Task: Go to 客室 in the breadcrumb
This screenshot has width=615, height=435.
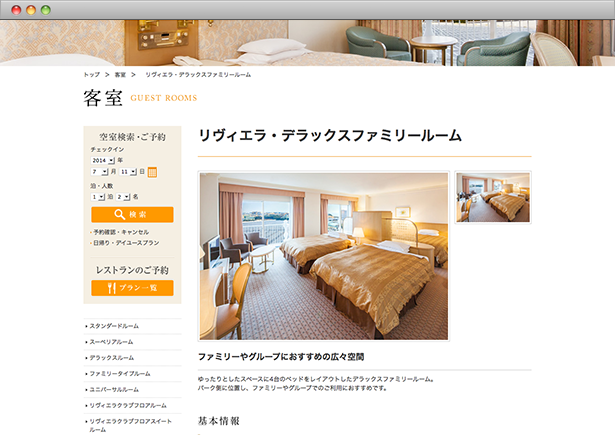Action: click(120, 75)
